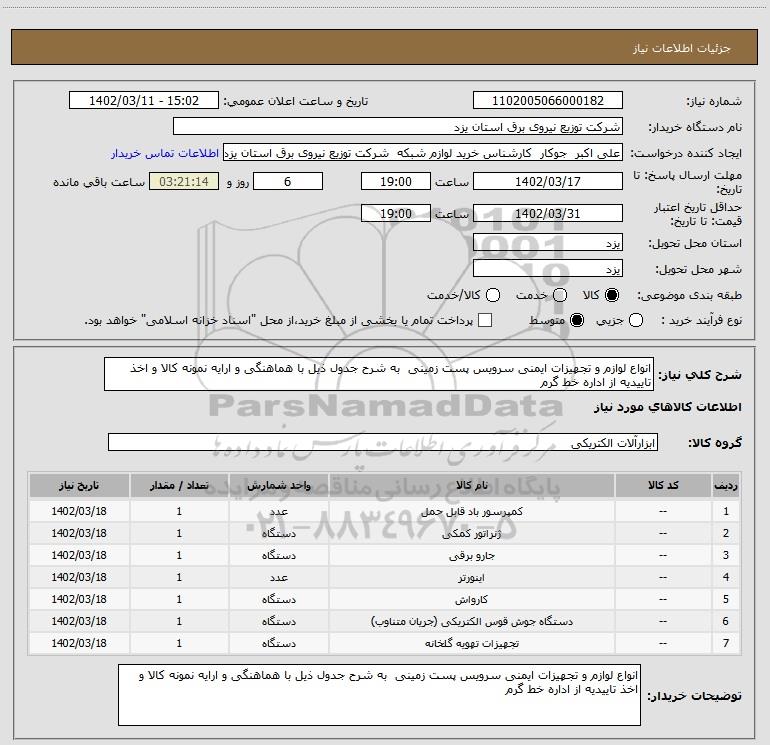Click the validity hour field beside 1402/03/31
The image size is (770, 745).
click(x=396, y=214)
